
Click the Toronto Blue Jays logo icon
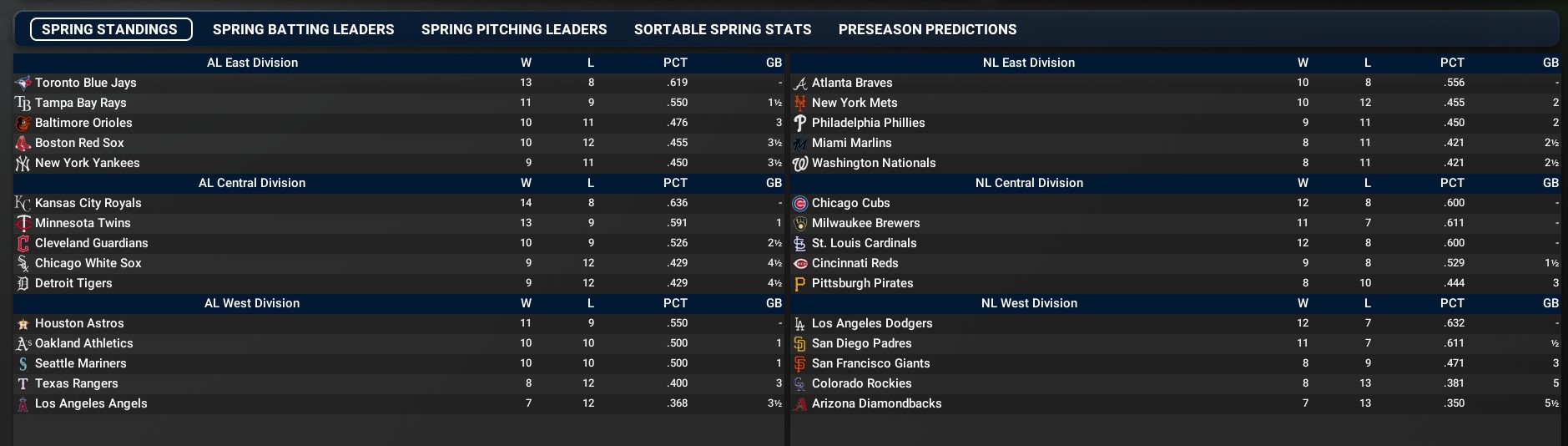pos(23,83)
